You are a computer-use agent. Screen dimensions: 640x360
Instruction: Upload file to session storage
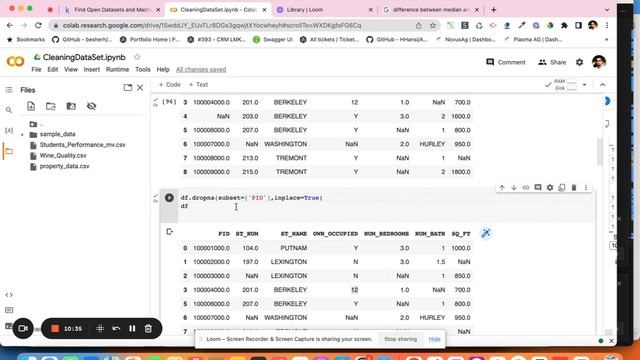pos(31,106)
